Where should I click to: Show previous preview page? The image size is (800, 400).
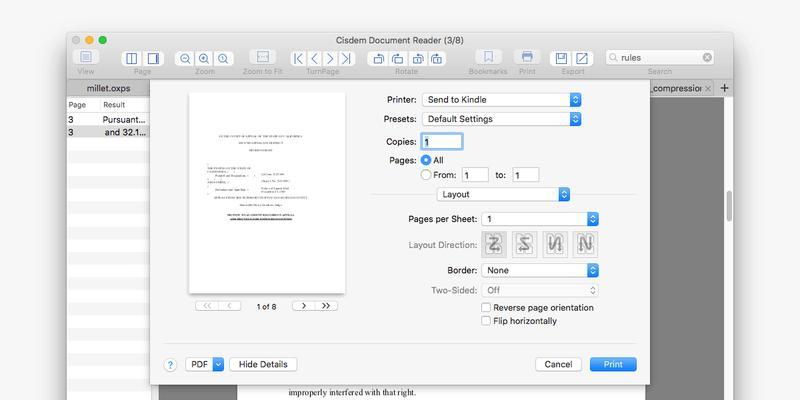[x=230, y=306]
